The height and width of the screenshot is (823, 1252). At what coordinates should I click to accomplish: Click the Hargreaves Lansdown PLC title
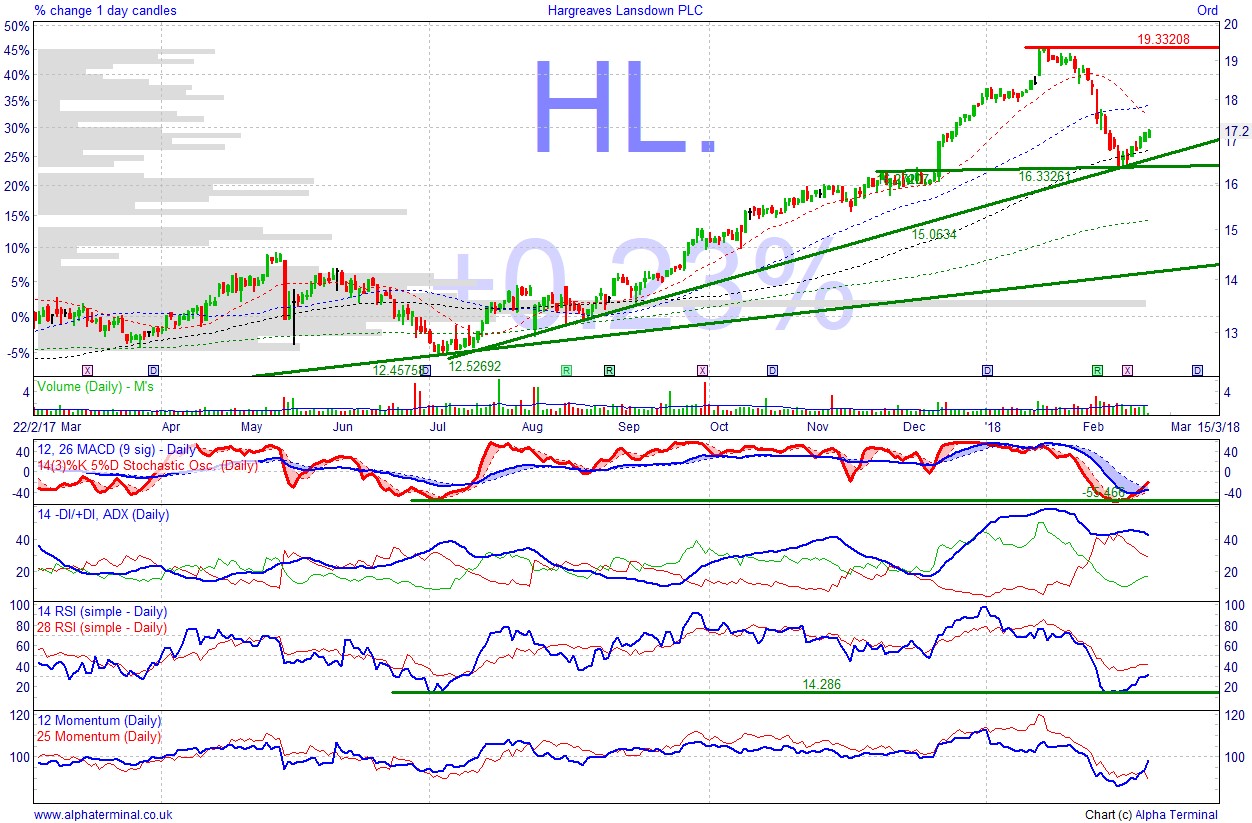coord(625,10)
